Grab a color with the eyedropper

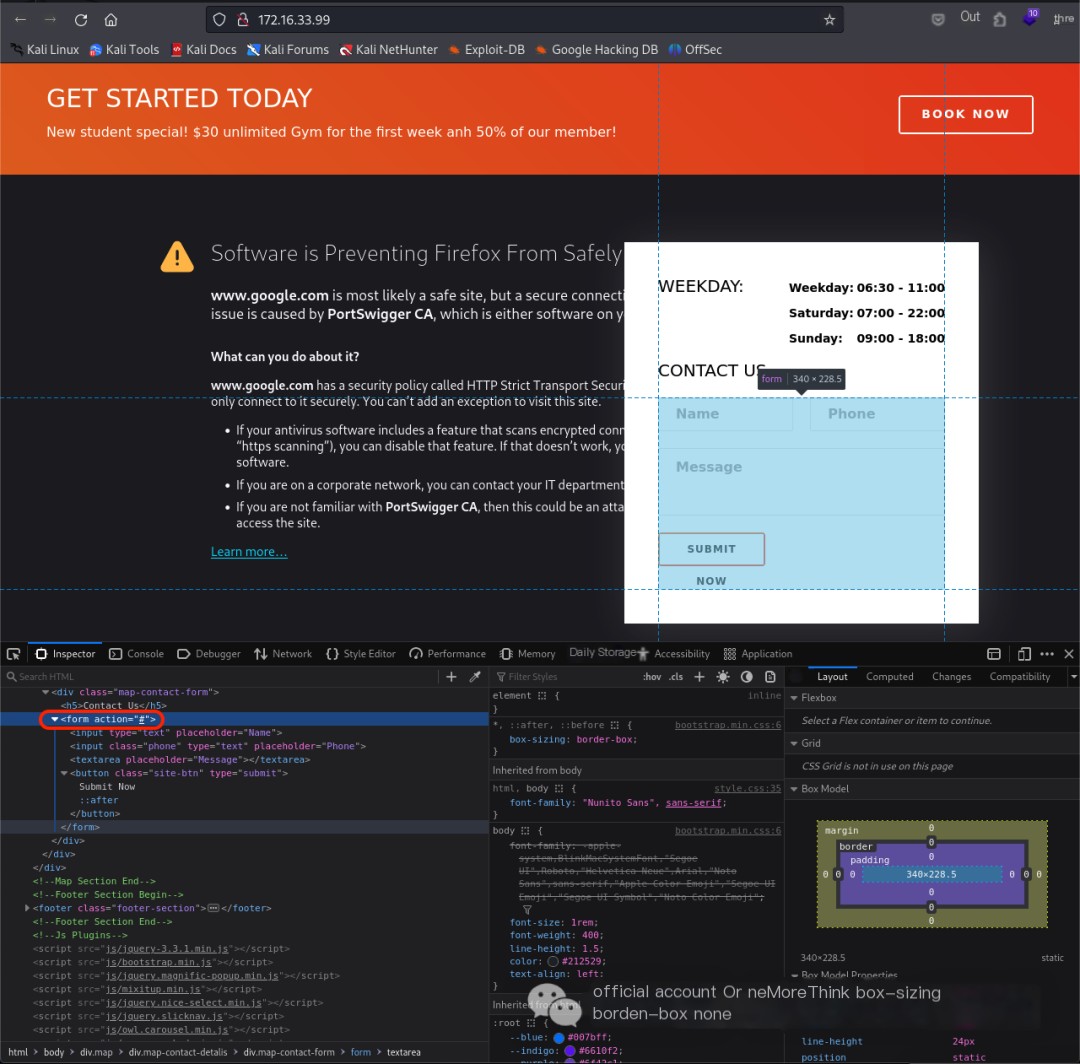pyautogui.click(x=475, y=677)
